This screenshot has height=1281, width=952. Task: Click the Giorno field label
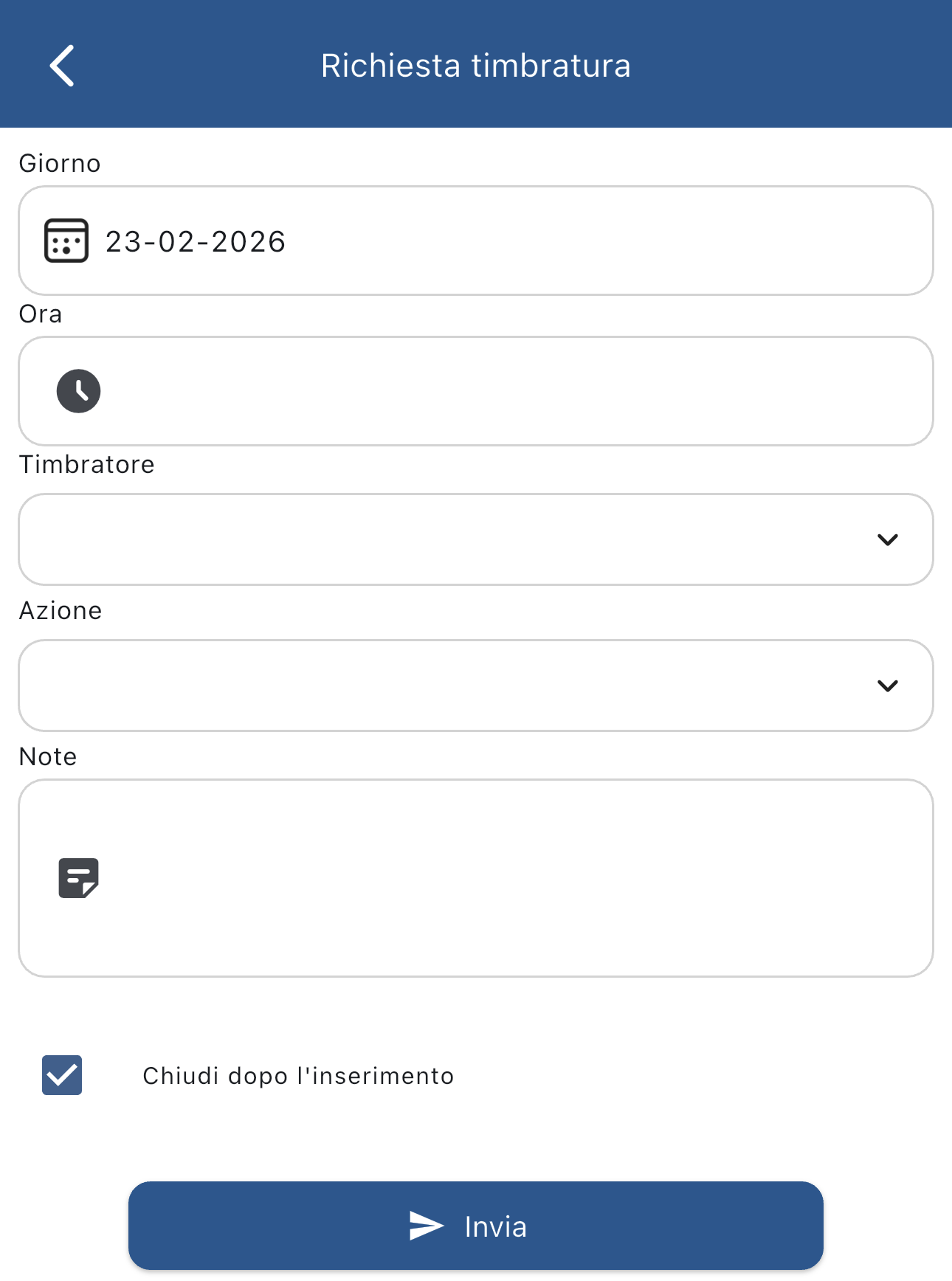[60, 163]
